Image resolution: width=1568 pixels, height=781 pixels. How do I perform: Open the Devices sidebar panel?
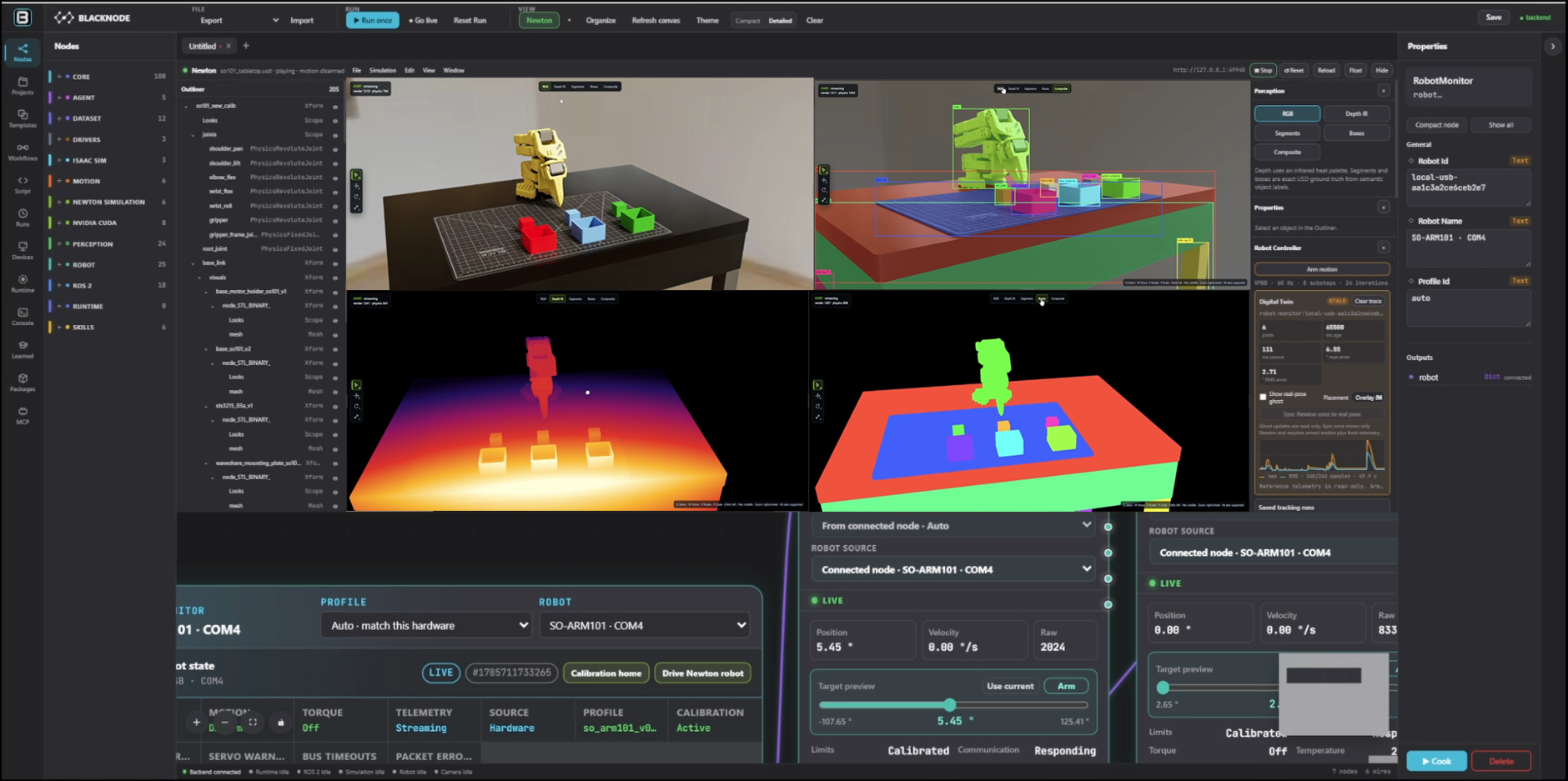(23, 250)
